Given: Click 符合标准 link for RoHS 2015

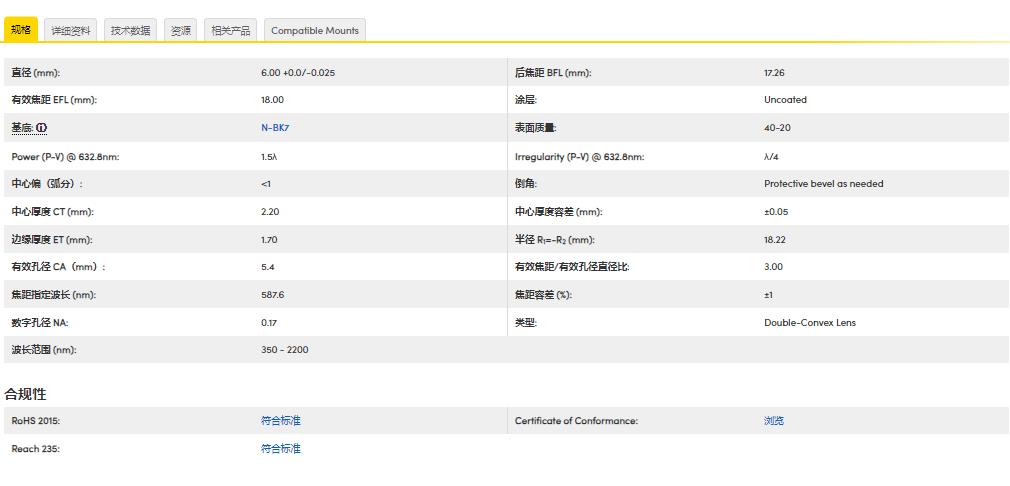Looking at the screenshot, I should (x=280, y=421).
